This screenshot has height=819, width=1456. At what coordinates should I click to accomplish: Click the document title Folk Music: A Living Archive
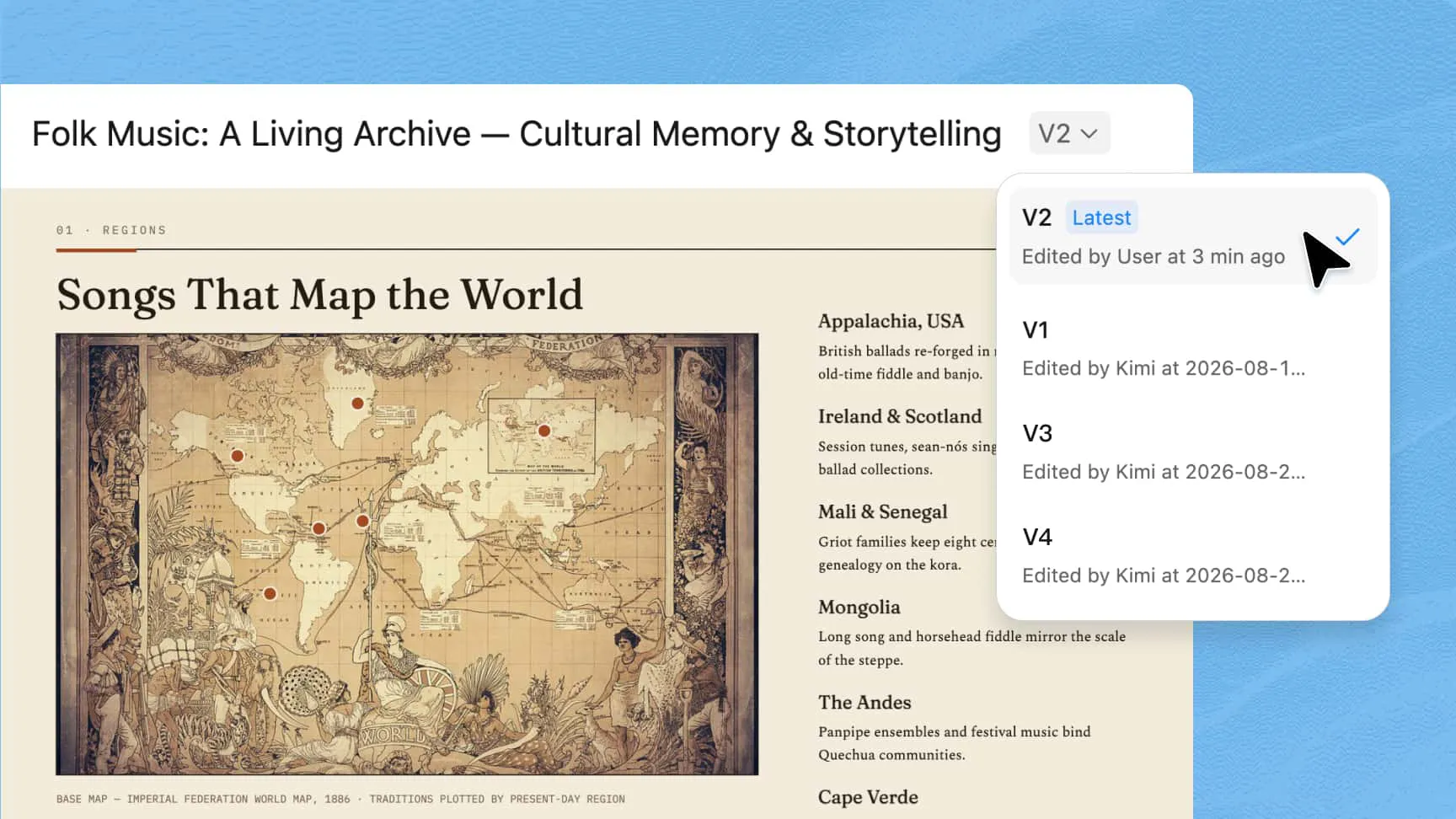[x=517, y=134]
